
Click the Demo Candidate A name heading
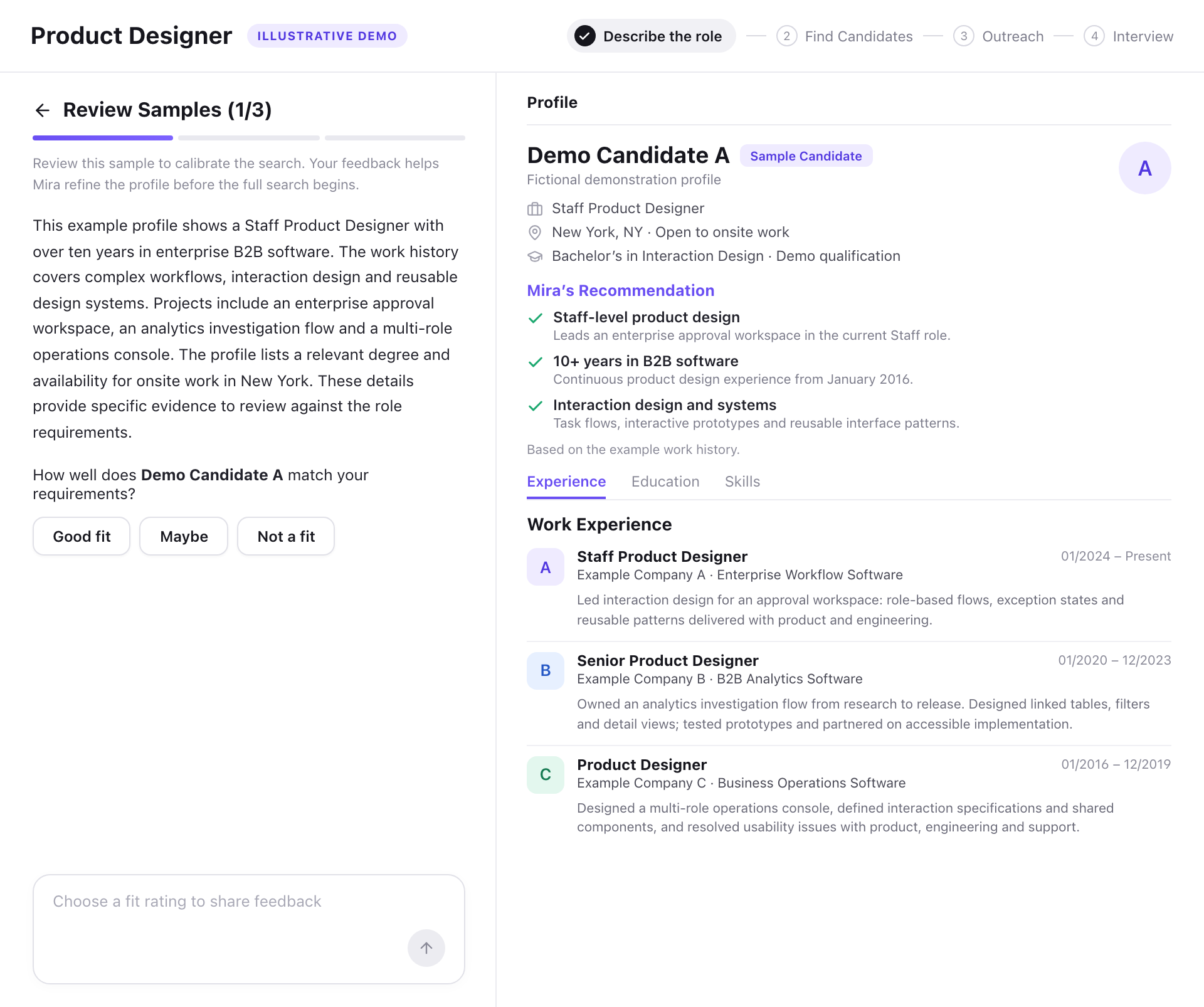click(x=628, y=155)
